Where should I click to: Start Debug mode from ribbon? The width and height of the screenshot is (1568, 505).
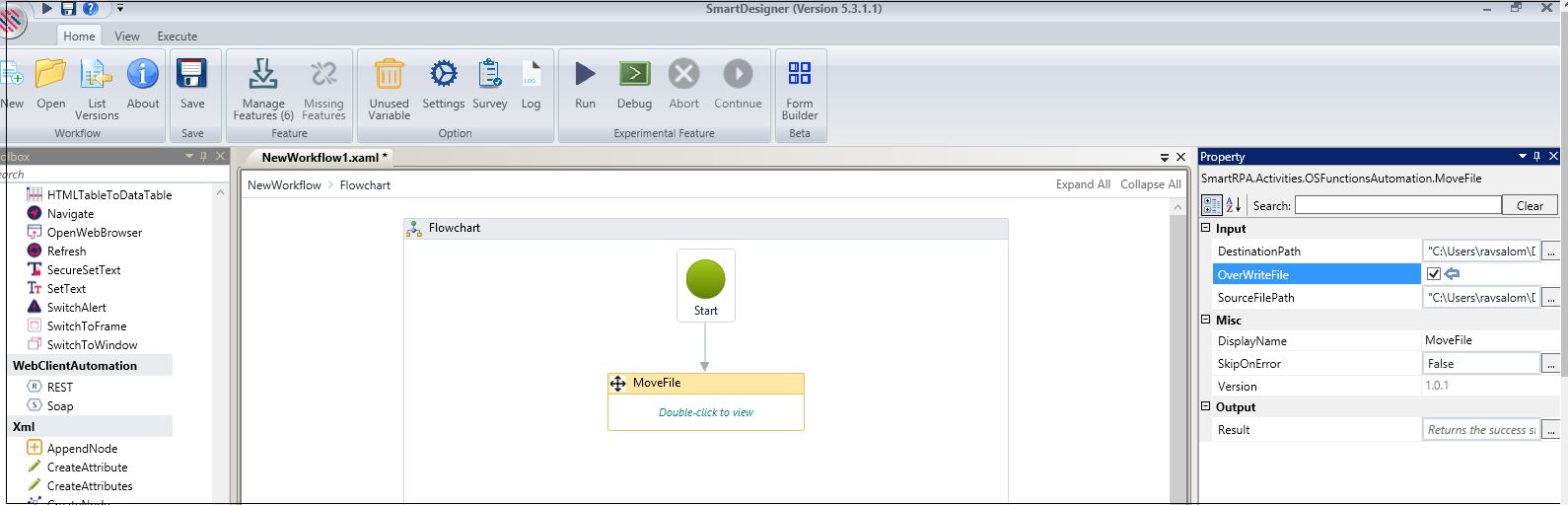(x=634, y=75)
